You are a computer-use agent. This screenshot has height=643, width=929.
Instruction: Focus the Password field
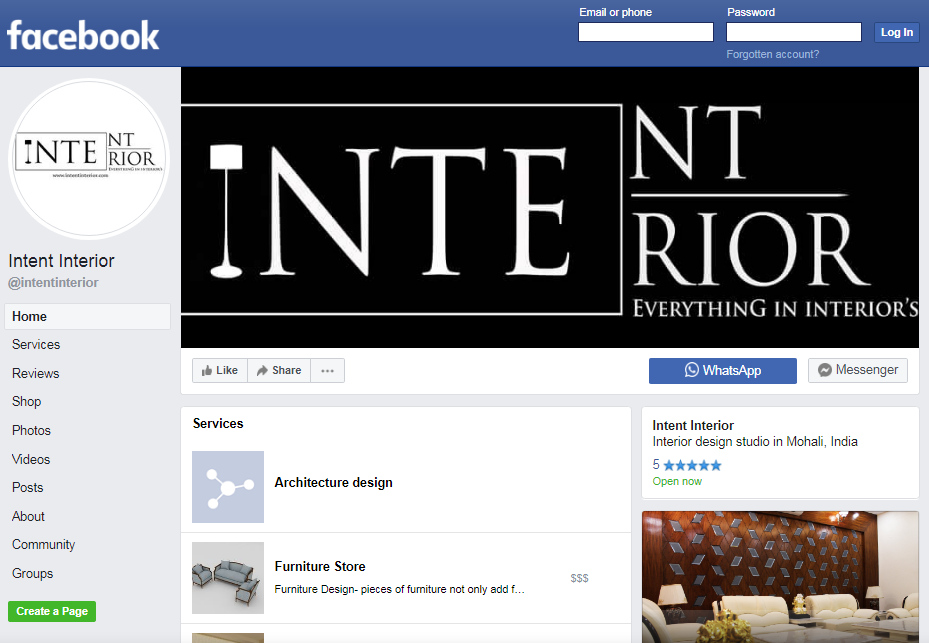(x=794, y=32)
